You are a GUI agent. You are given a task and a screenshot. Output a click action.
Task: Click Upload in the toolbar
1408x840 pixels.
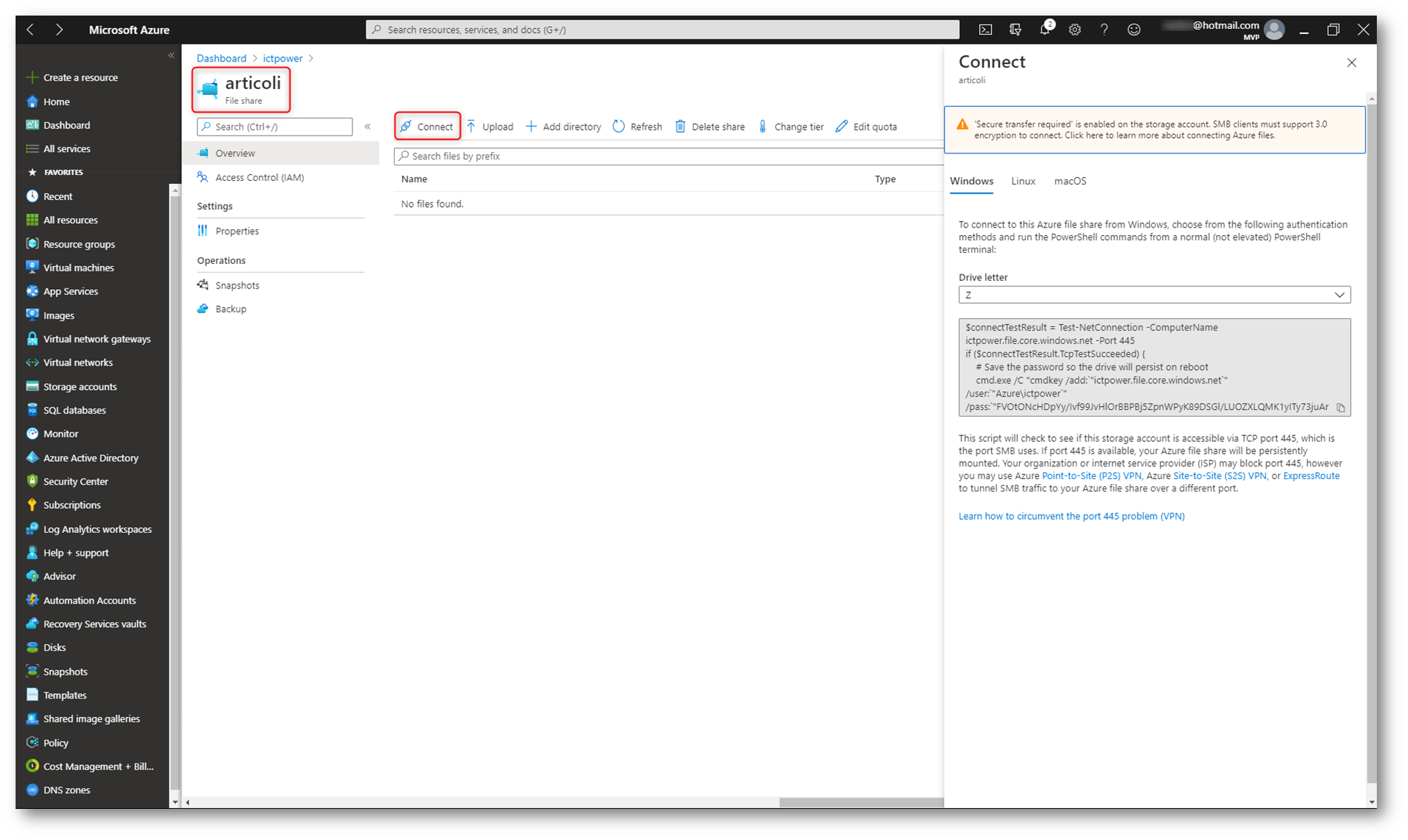pyautogui.click(x=490, y=127)
